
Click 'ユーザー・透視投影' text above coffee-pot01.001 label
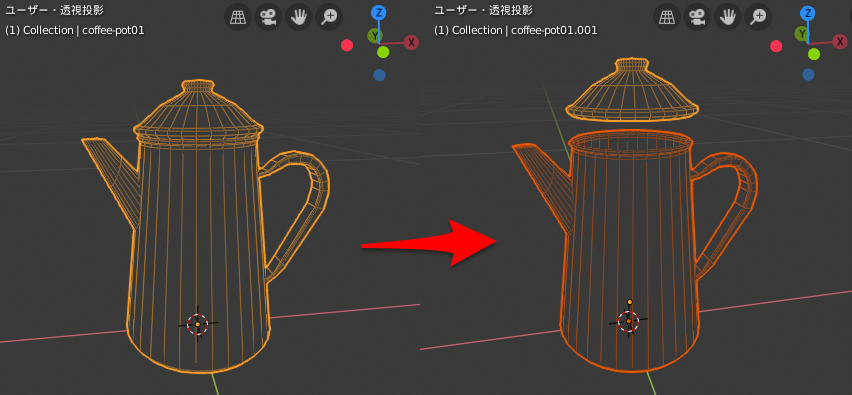484,10
